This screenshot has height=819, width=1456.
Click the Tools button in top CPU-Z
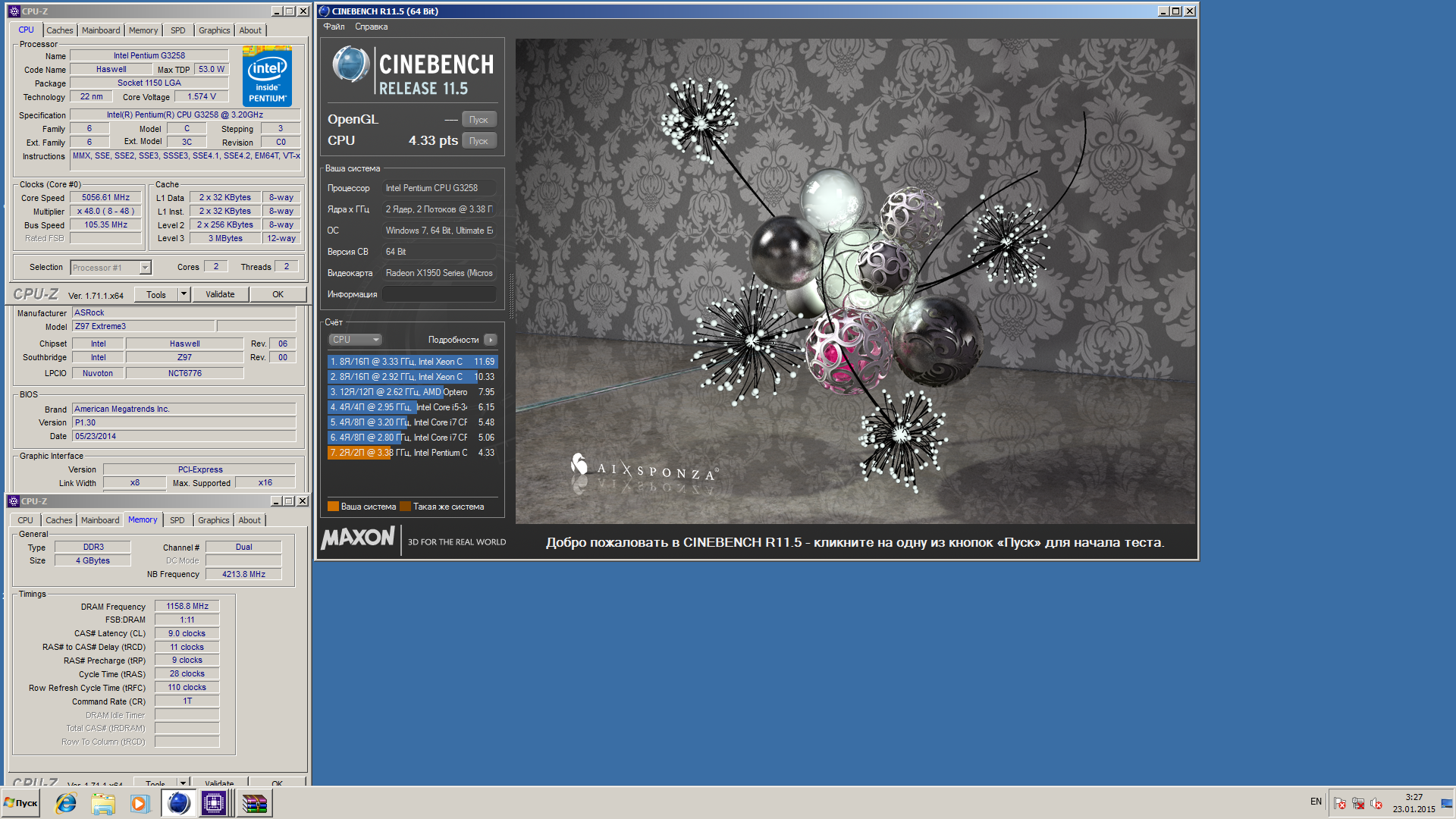pyautogui.click(x=156, y=294)
